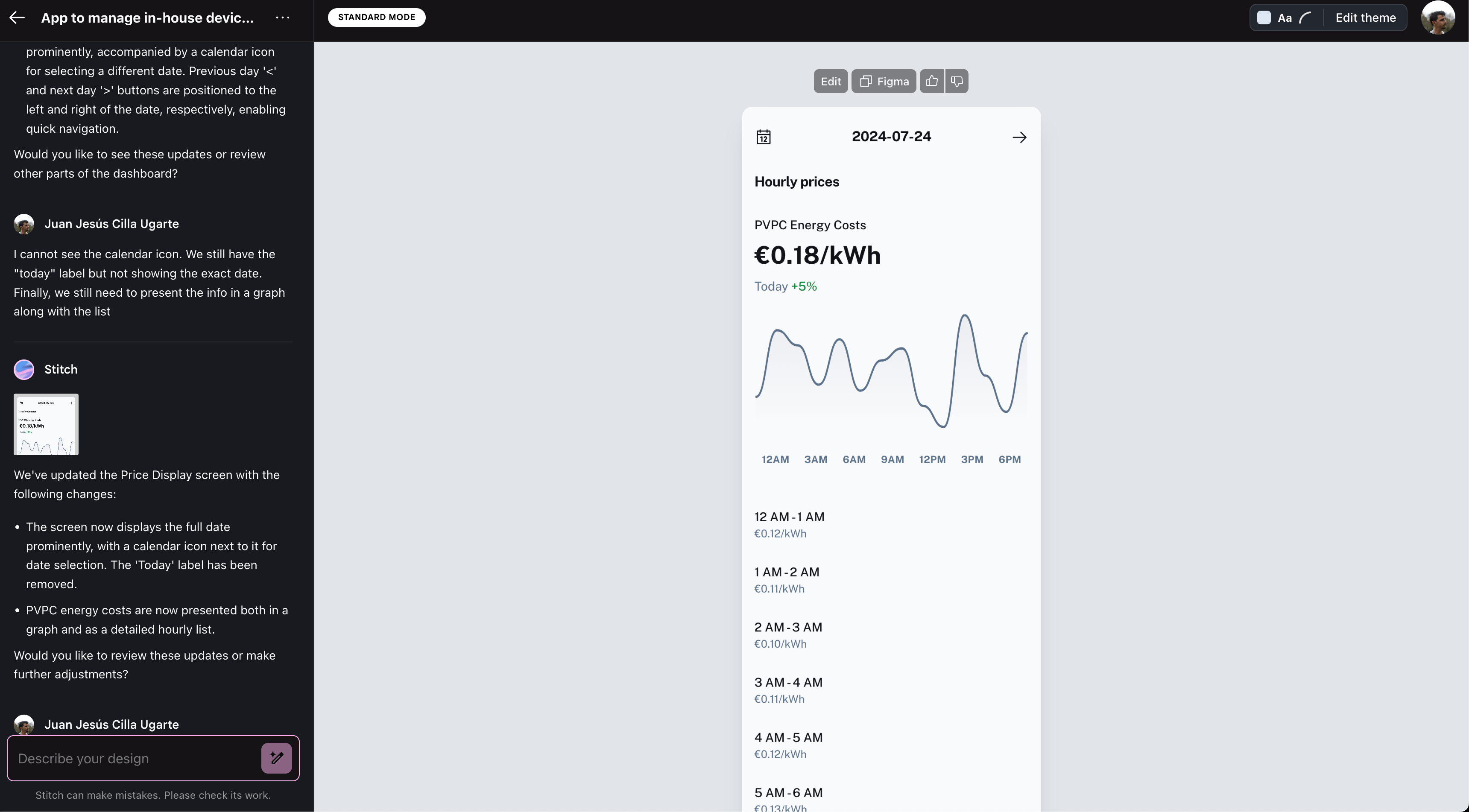
Task: Open the three-dot project options menu
Action: tap(282, 18)
